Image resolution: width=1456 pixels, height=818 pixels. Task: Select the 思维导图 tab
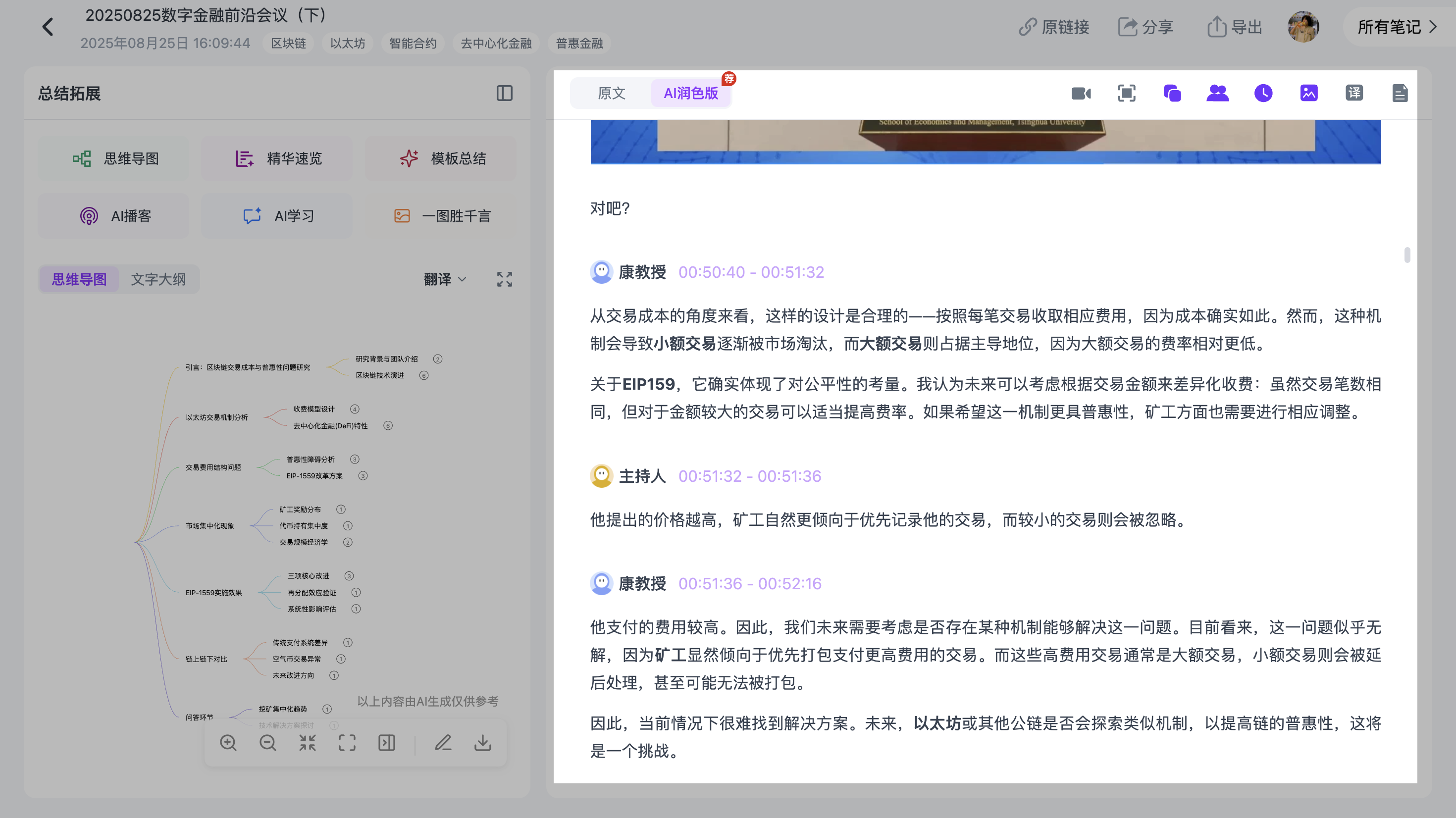[x=79, y=279]
